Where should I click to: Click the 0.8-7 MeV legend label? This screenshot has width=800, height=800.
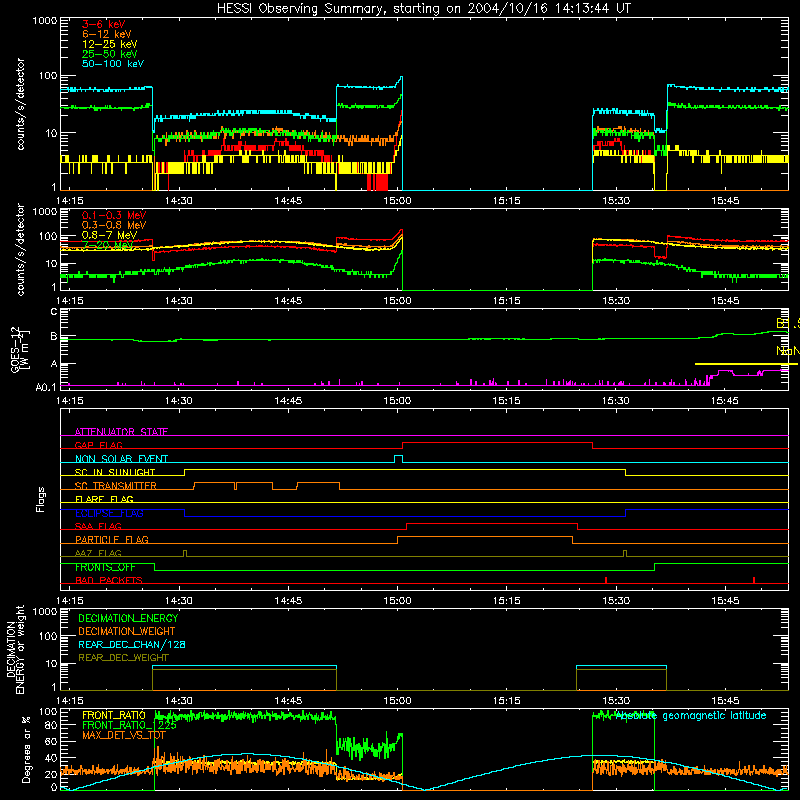[109, 235]
